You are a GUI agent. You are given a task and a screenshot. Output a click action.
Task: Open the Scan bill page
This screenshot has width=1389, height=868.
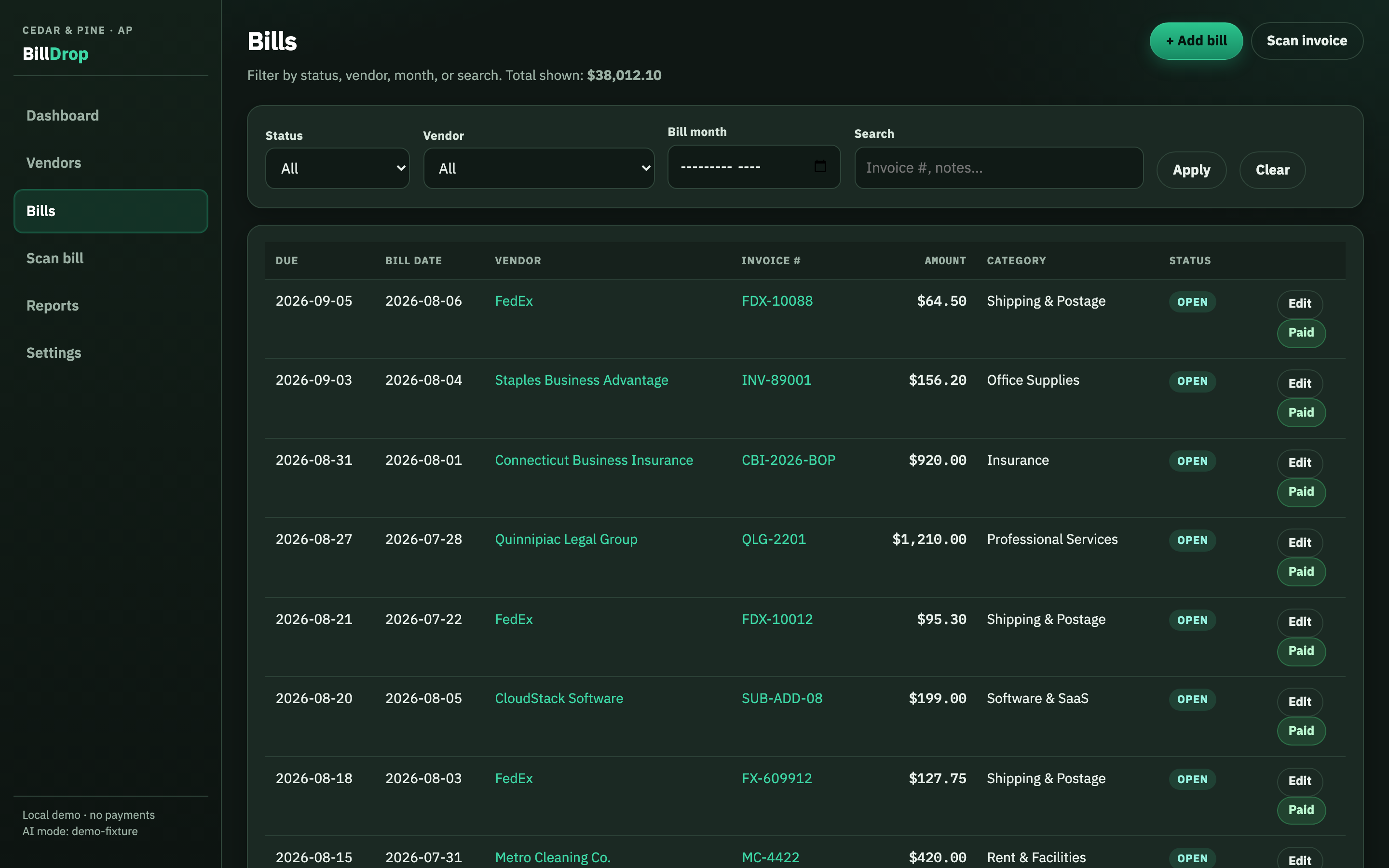(111, 258)
